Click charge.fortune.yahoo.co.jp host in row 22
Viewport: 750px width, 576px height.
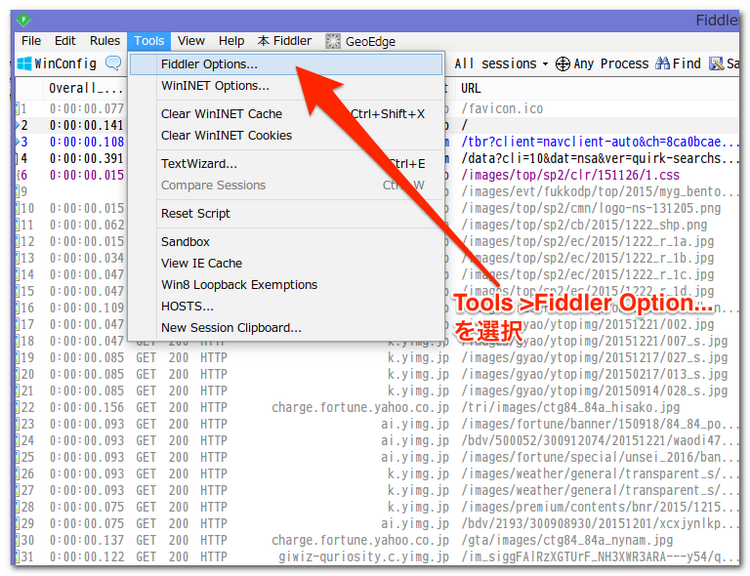(360, 408)
